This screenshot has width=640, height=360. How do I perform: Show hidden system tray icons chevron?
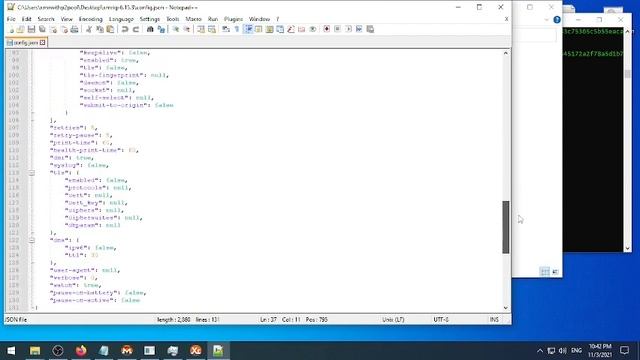tap(540, 351)
